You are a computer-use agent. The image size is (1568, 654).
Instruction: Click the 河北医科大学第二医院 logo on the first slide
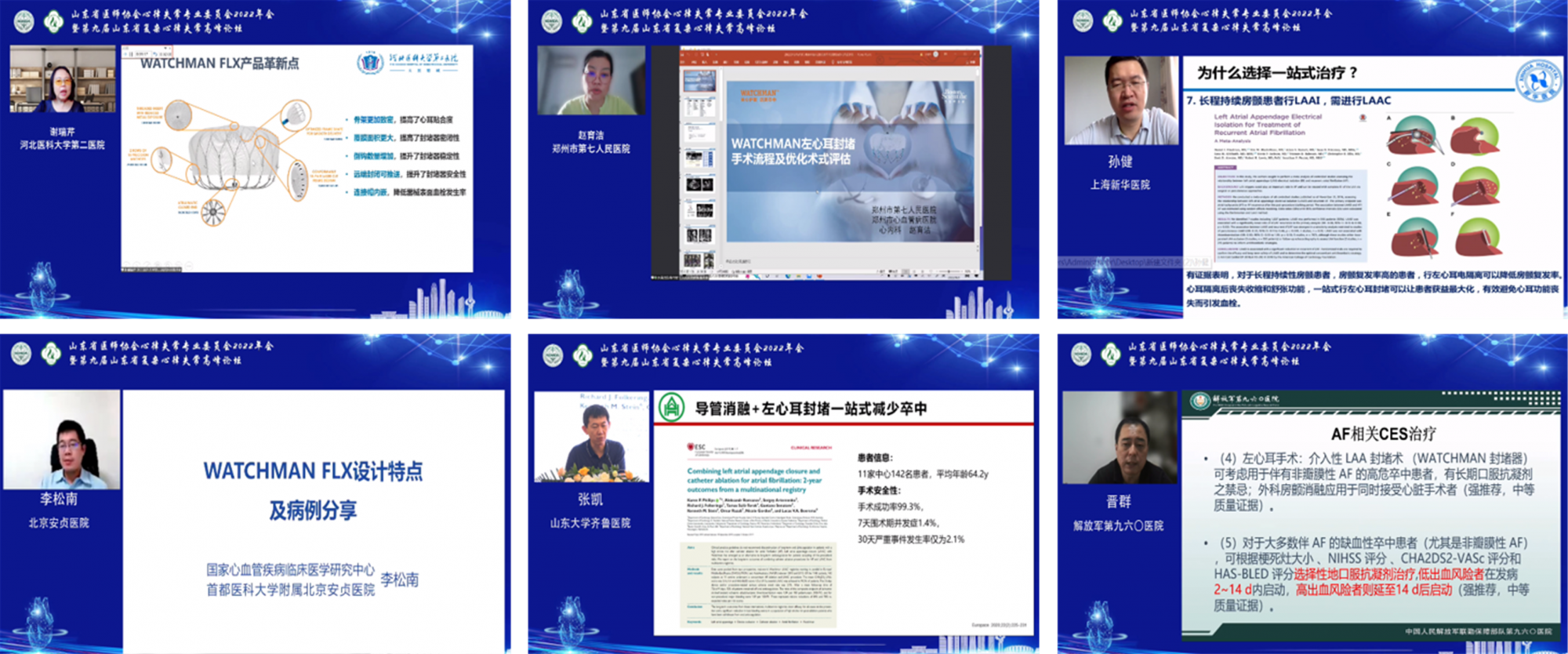pyautogui.click(x=408, y=63)
